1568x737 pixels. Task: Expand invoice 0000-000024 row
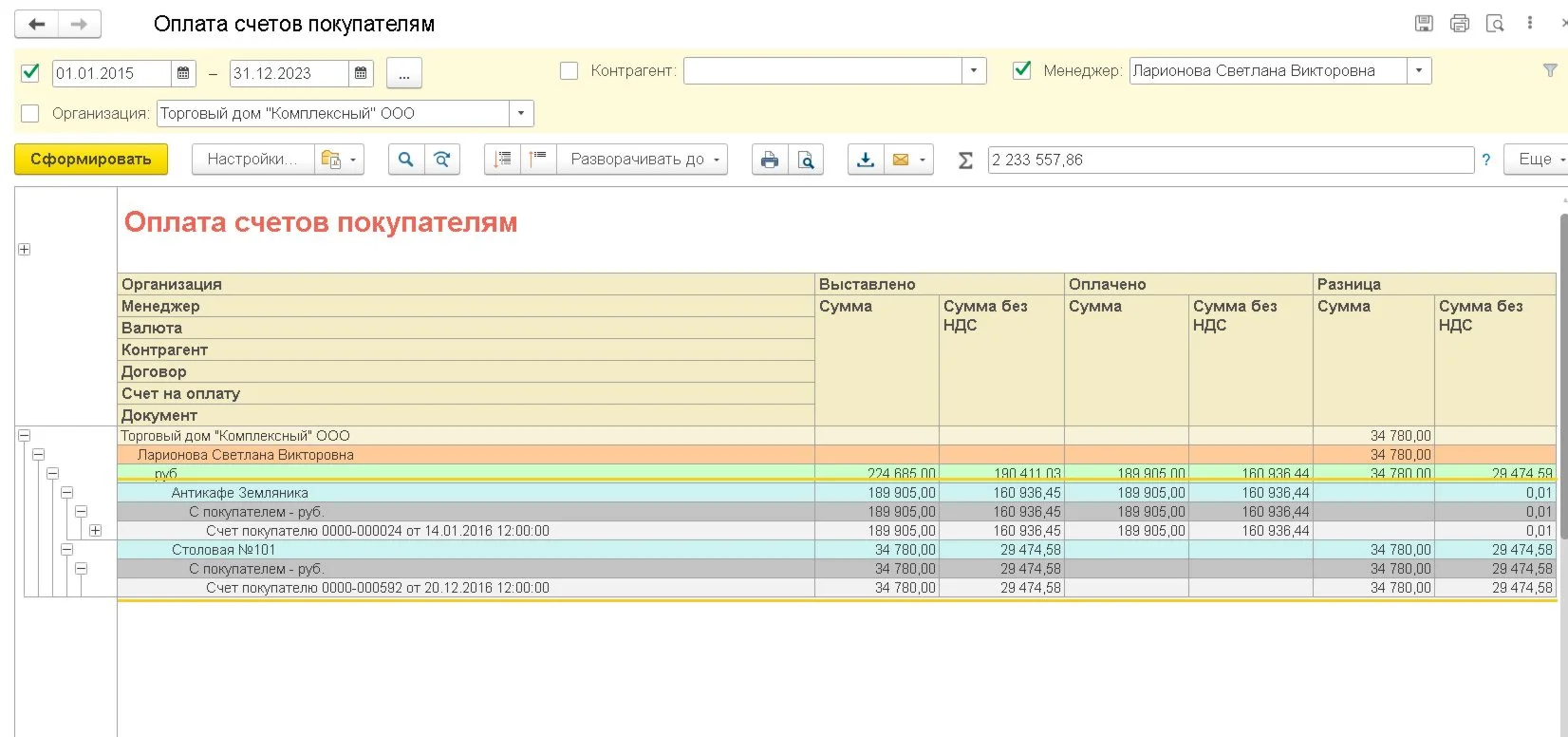pos(95,531)
